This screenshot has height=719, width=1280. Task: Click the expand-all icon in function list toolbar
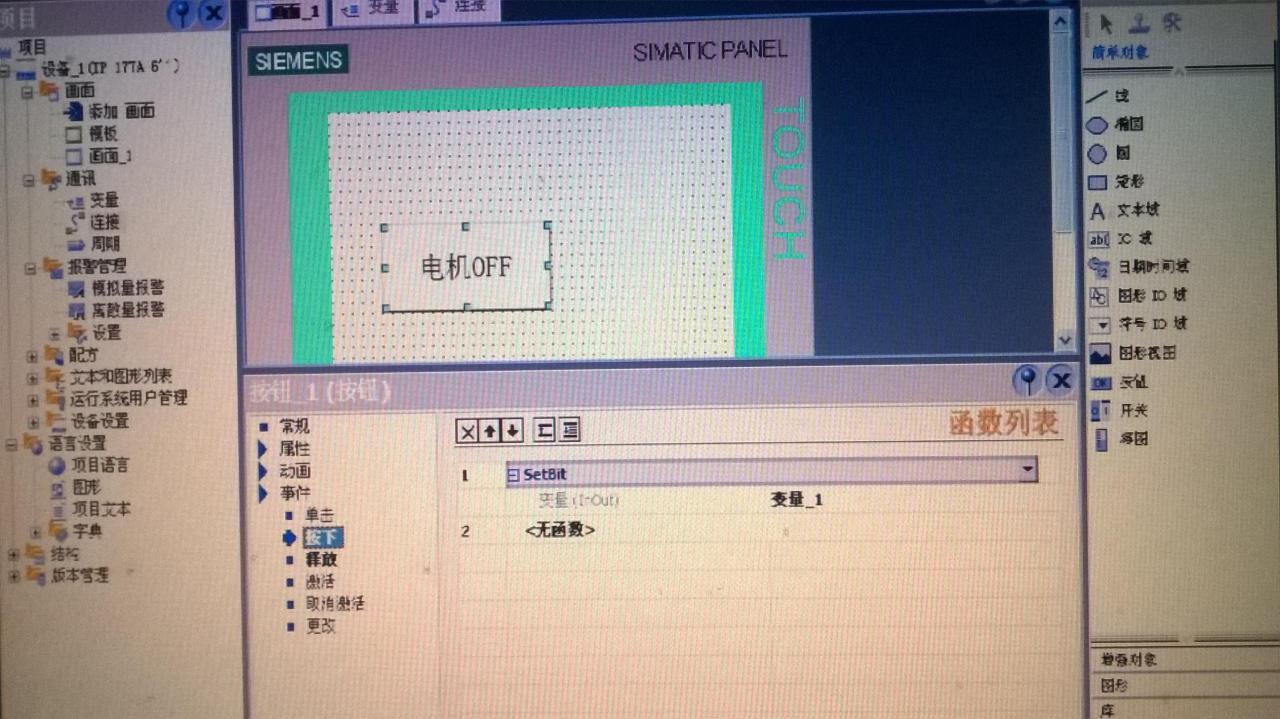click(569, 431)
